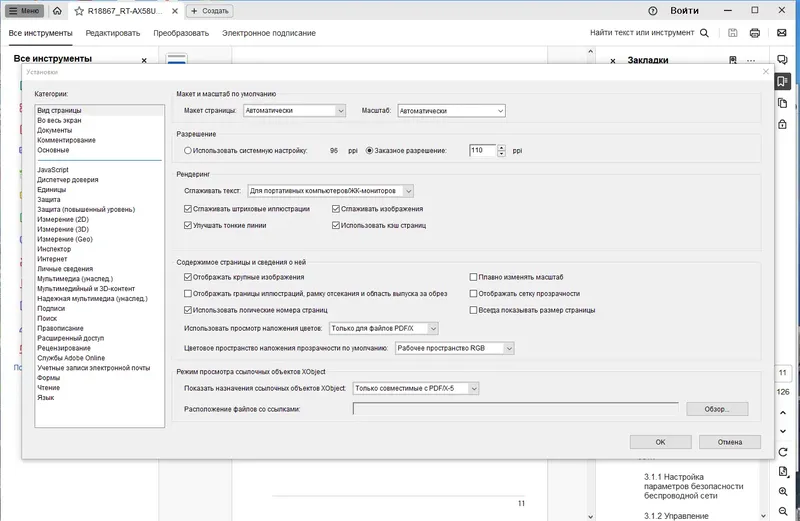Go to previous page up chevron
The height and width of the screenshot is (521, 800).
click(x=783, y=413)
